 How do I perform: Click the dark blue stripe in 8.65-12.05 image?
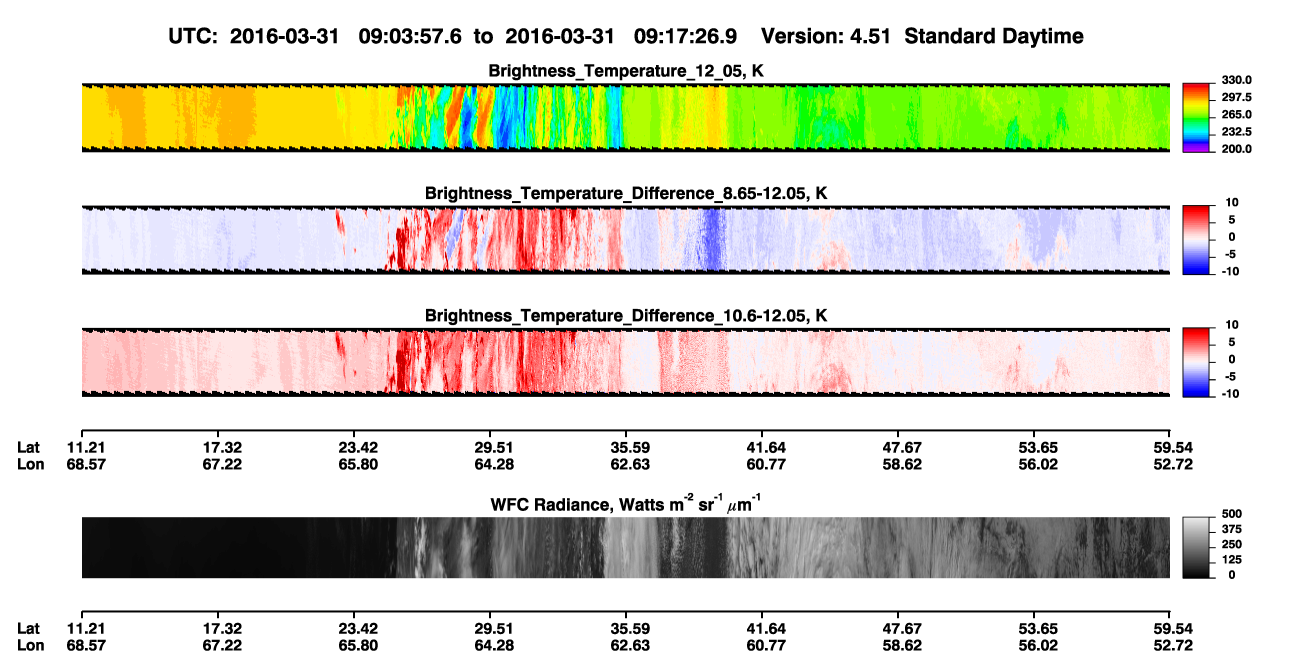pyautogui.click(x=710, y=238)
